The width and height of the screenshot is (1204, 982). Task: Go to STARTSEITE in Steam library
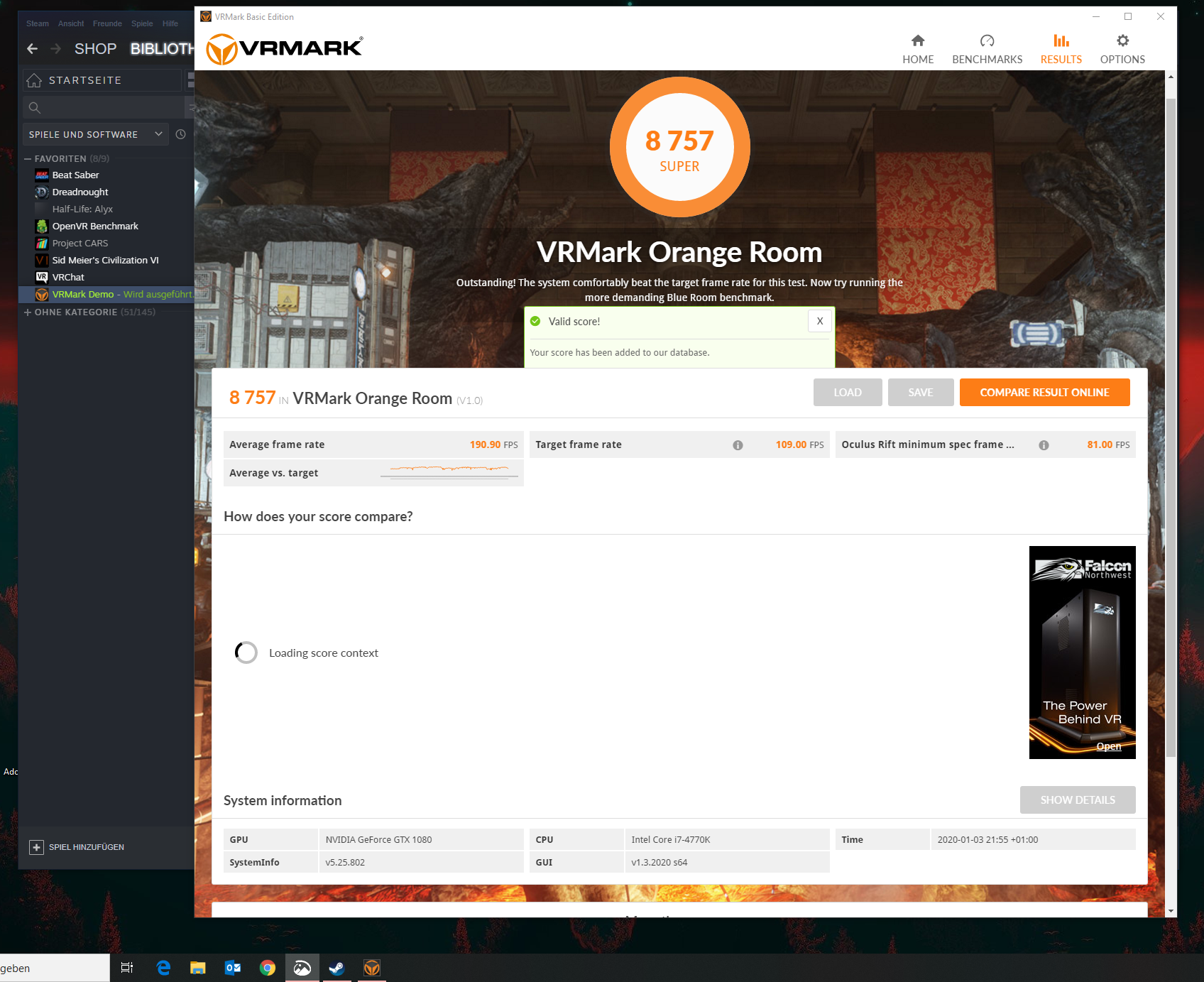[x=102, y=80]
